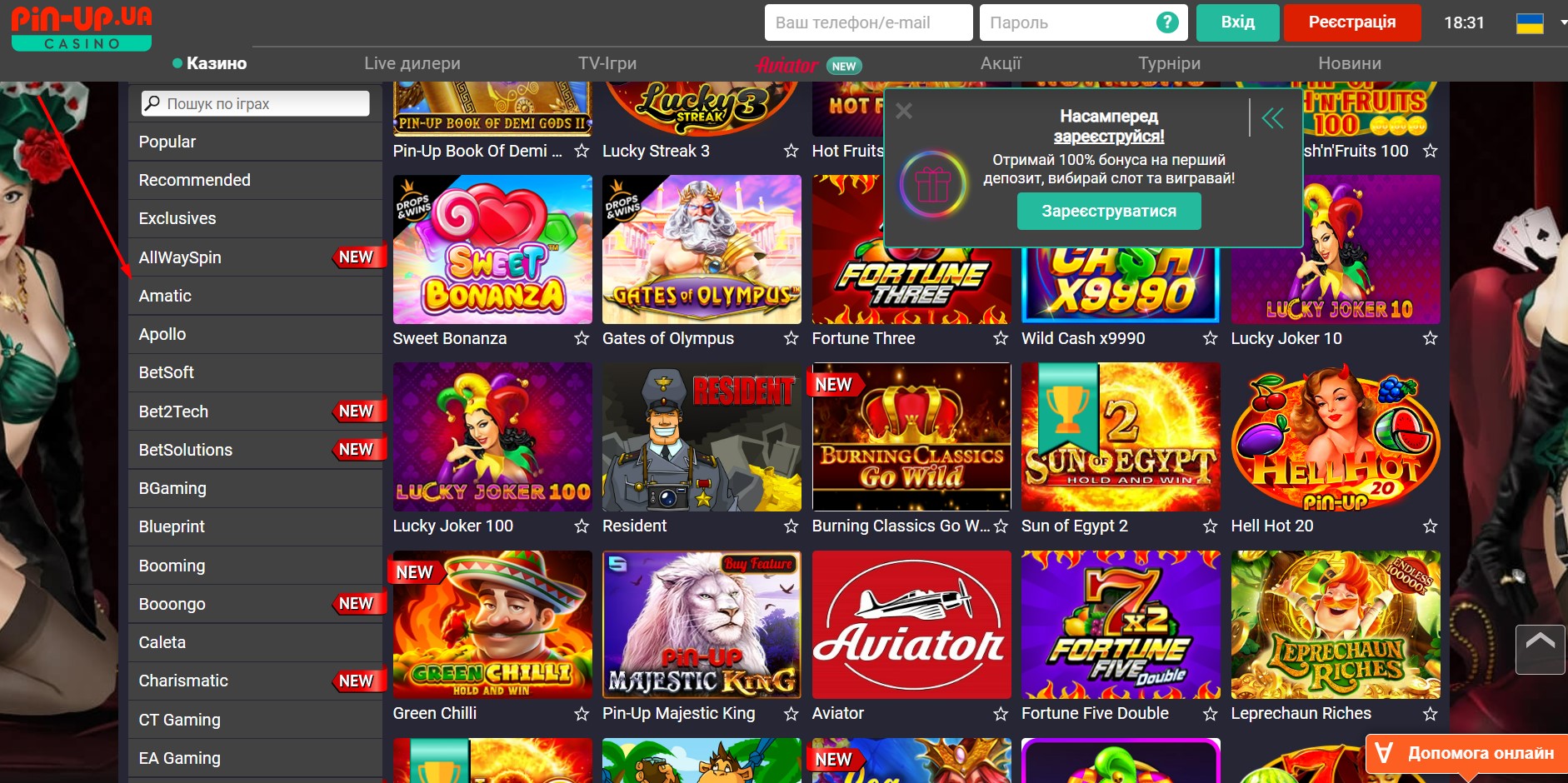Image resolution: width=1568 pixels, height=783 pixels.
Task: Select the Booongo provider
Action: (256, 604)
